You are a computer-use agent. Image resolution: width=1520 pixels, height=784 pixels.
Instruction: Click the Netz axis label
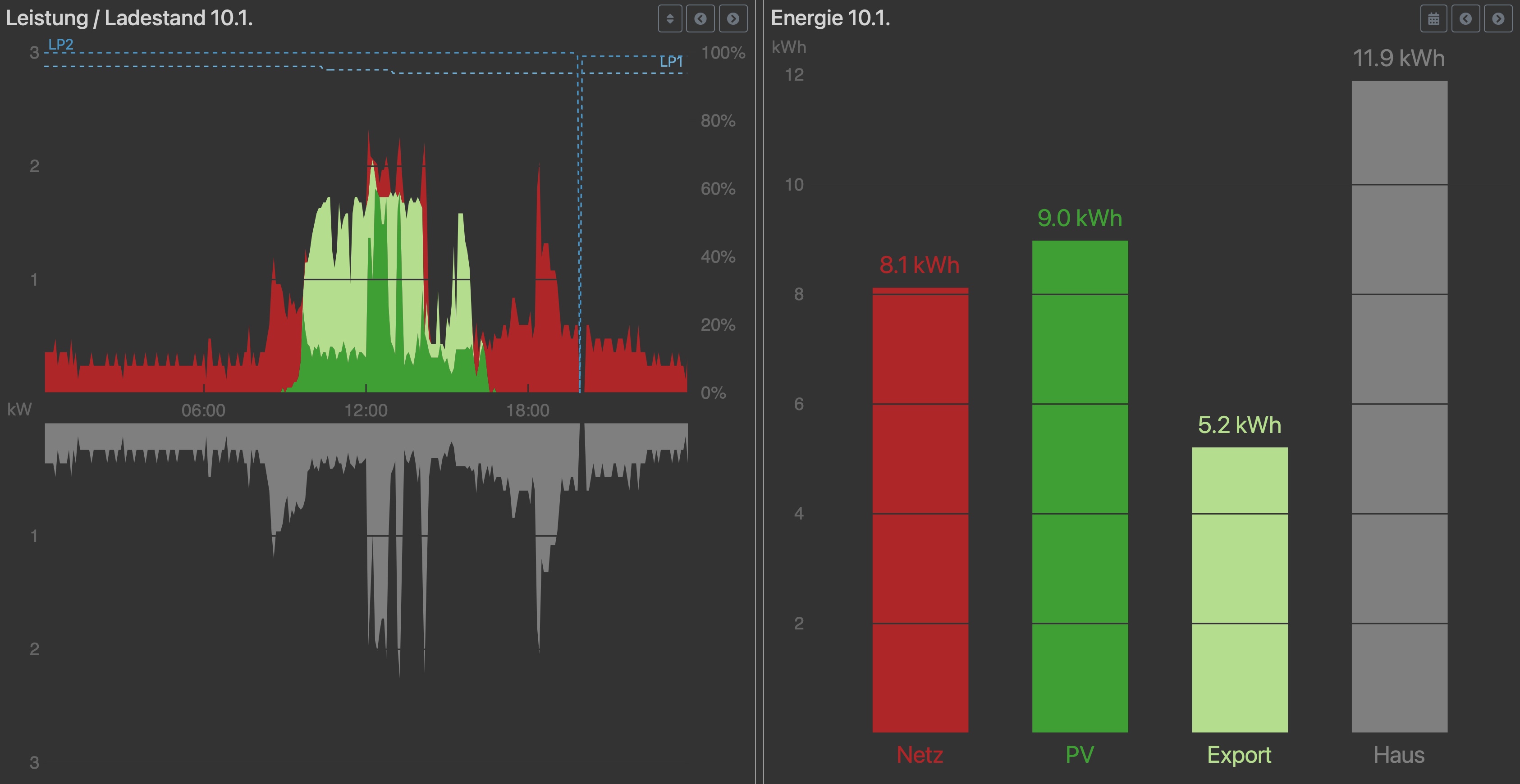919,755
